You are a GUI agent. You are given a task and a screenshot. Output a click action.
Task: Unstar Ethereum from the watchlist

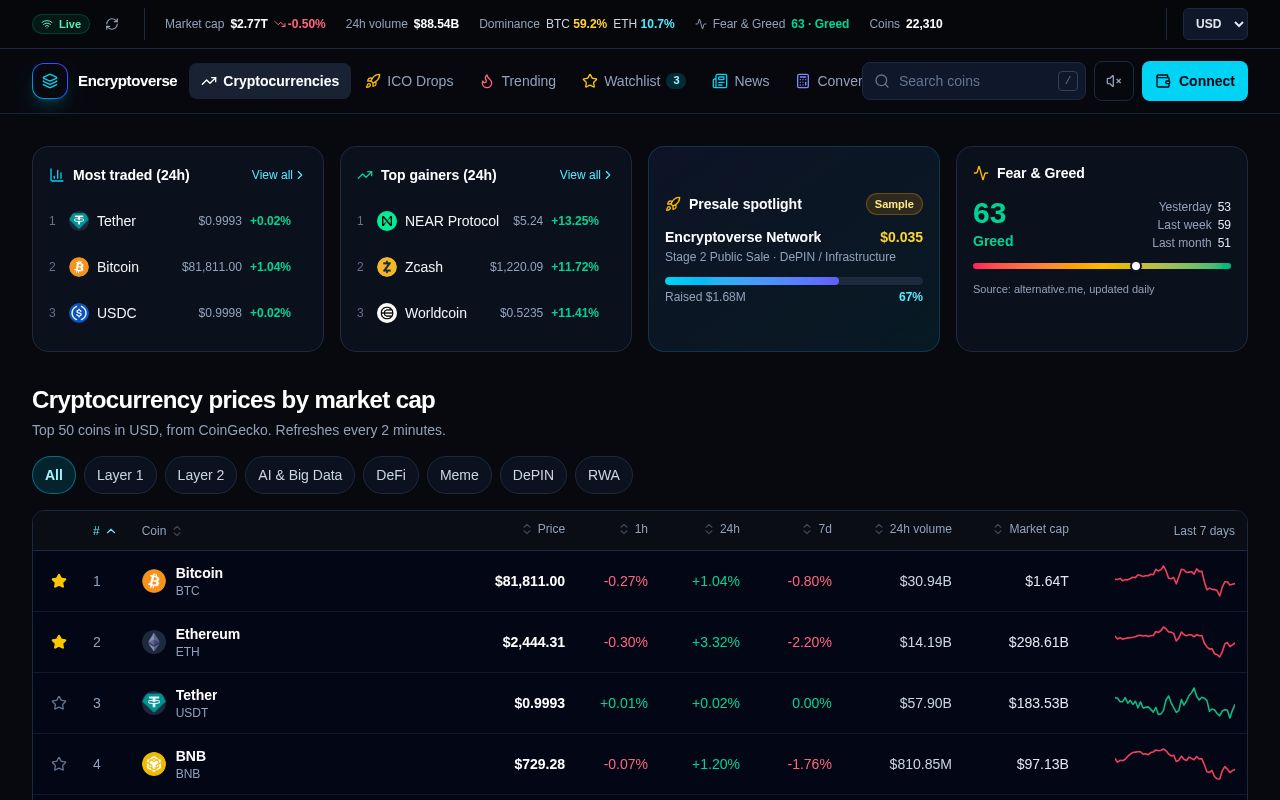point(59,642)
